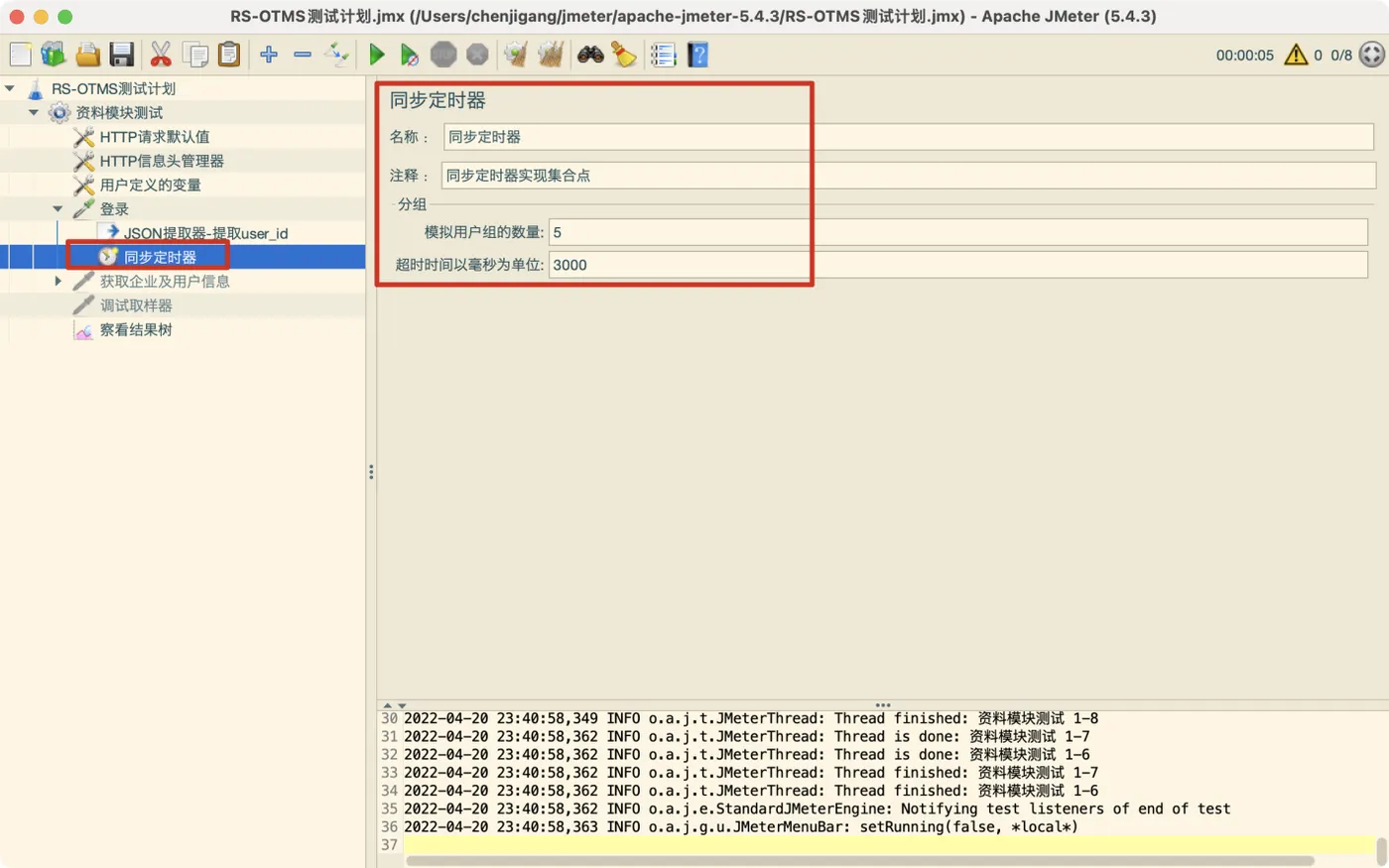This screenshot has height=868, width=1389.
Task: Click into the 名称 name field
Action: 908,137
